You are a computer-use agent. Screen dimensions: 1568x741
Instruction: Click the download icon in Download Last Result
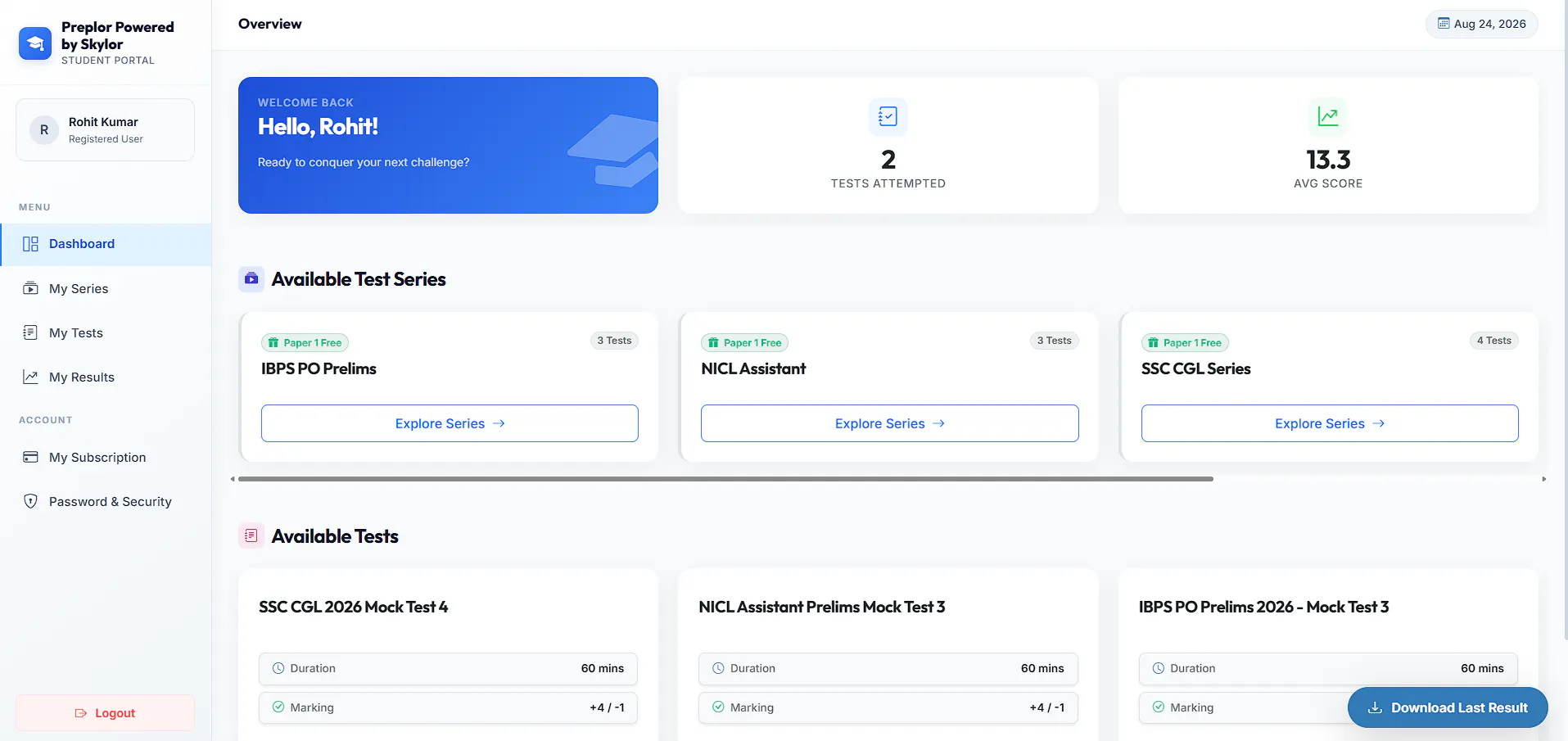pos(1376,707)
